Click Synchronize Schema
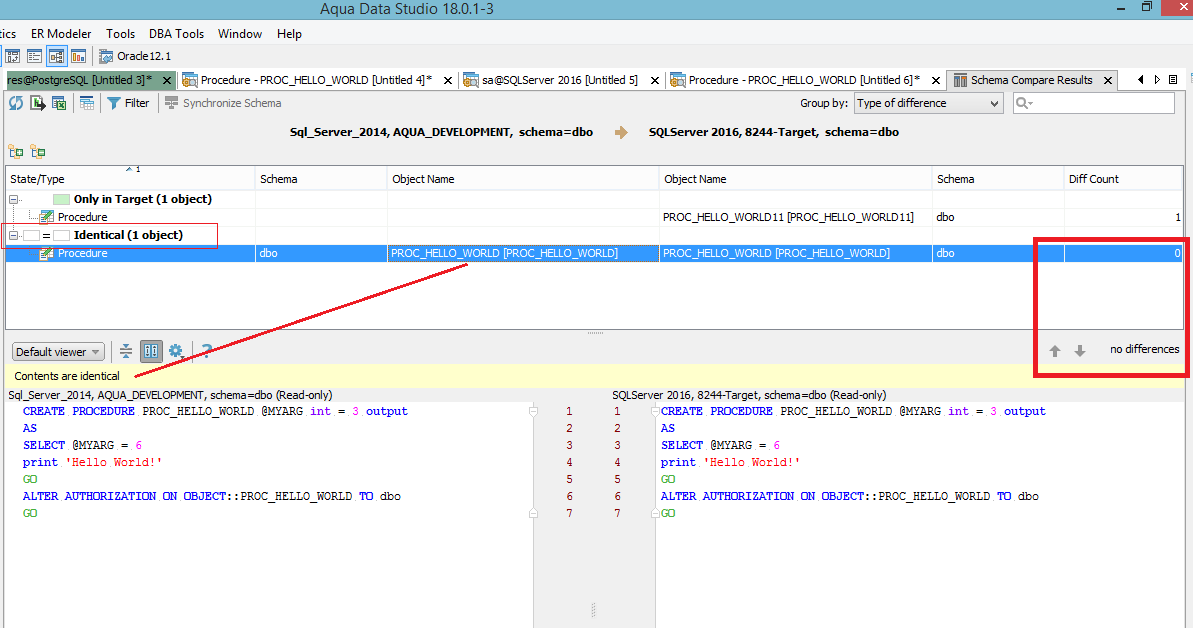The height and width of the screenshot is (628, 1204). 223,103
